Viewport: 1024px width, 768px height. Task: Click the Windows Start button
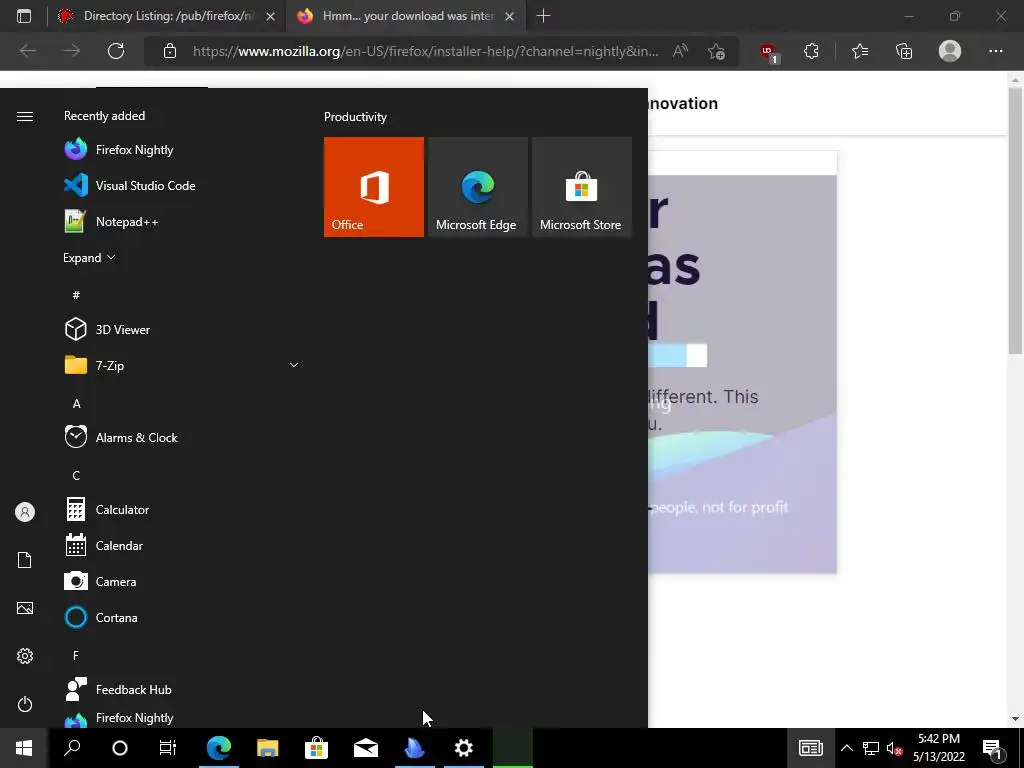[24, 748]
